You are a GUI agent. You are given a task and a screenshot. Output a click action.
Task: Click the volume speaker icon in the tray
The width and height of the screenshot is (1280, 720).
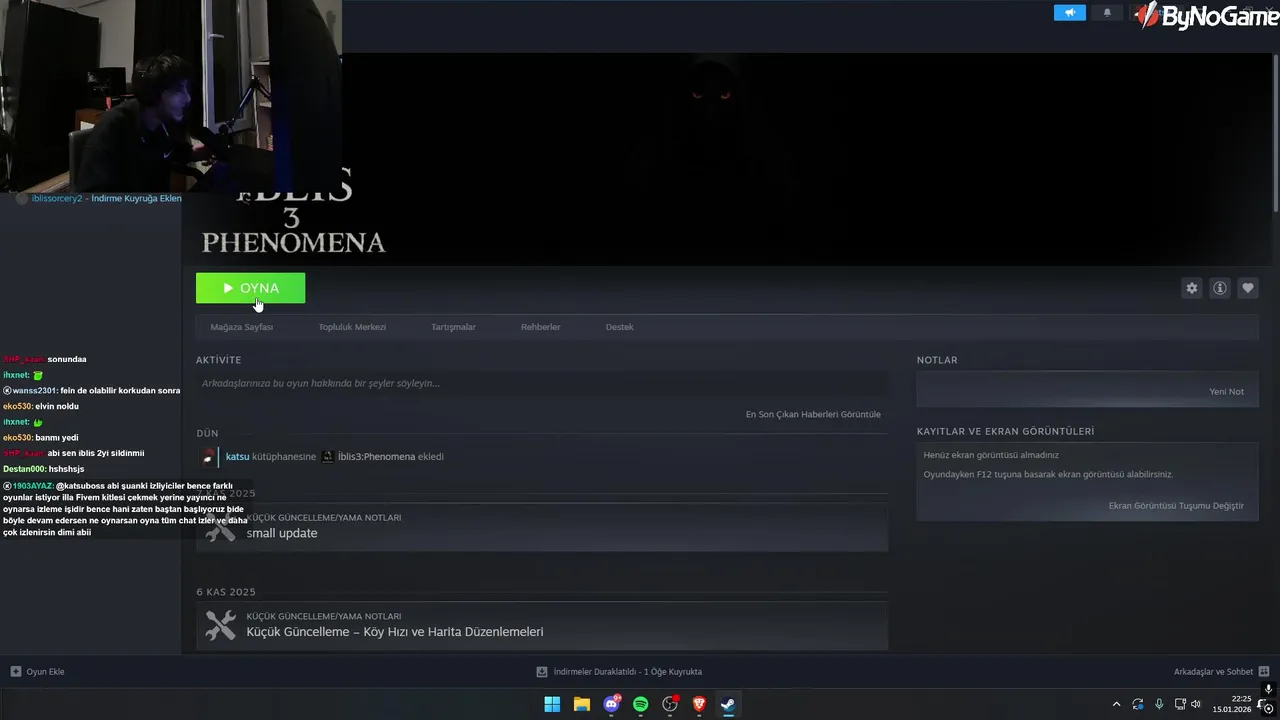(1196, 704)
